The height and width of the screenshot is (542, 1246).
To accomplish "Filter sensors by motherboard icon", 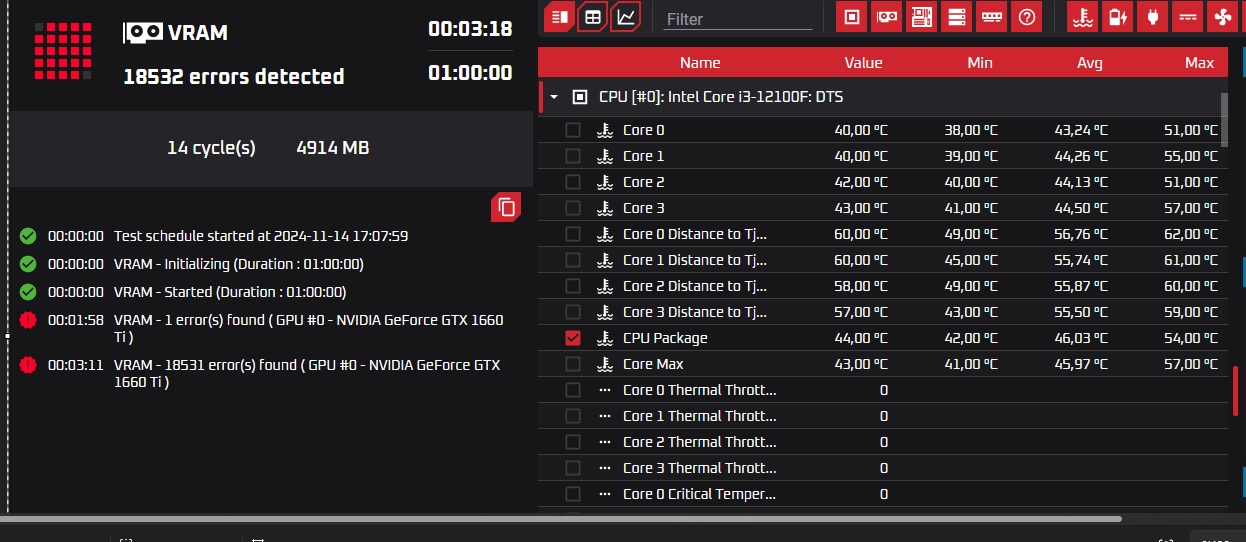I will tap(922, 17).
